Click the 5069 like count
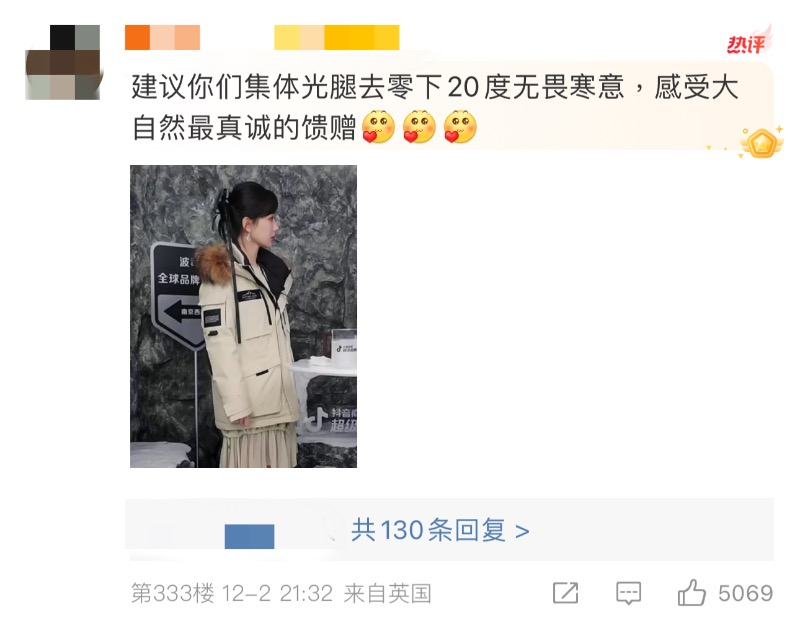This screenshot has height=623, width=800. 745,593
